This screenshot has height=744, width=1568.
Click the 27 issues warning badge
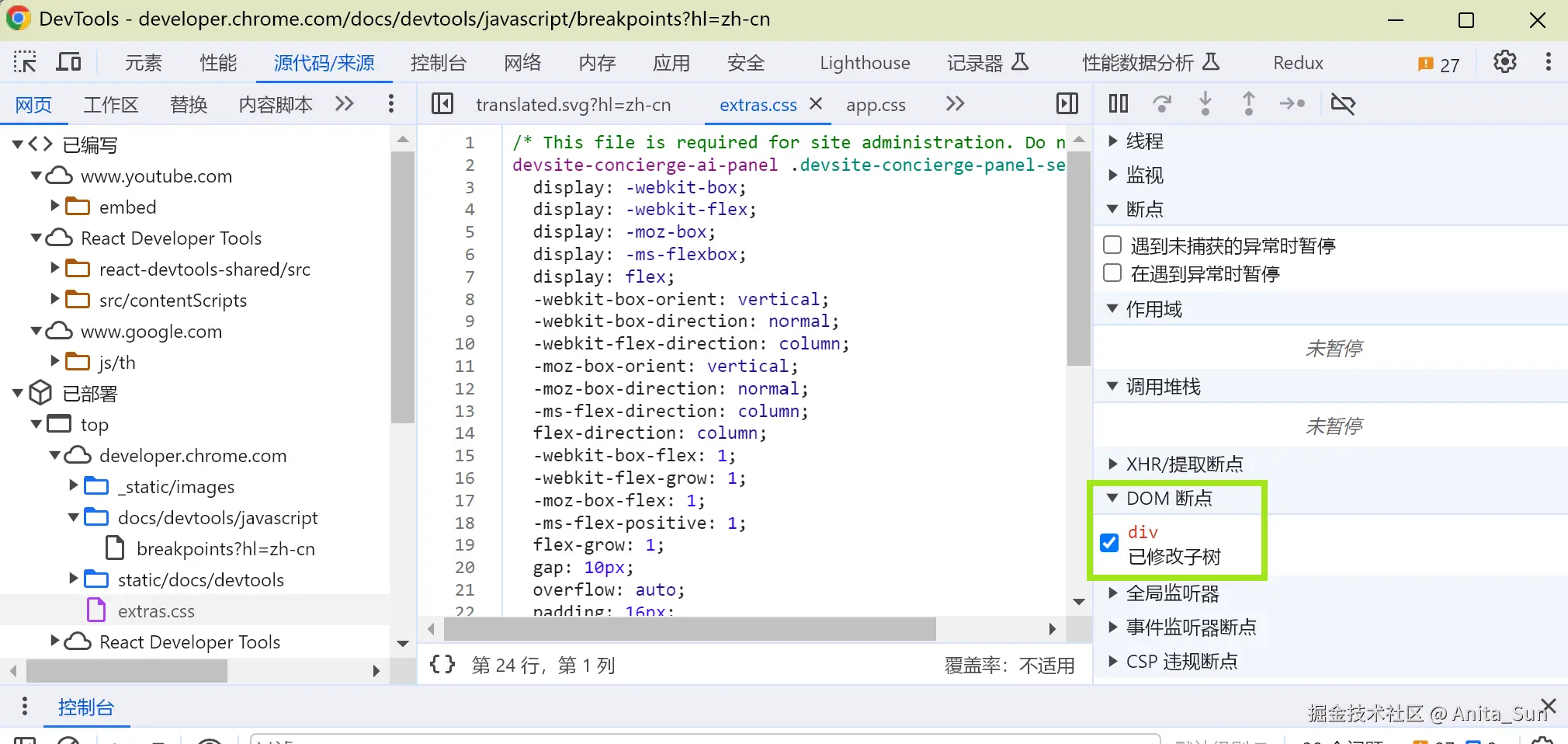tap(1438, 64)
